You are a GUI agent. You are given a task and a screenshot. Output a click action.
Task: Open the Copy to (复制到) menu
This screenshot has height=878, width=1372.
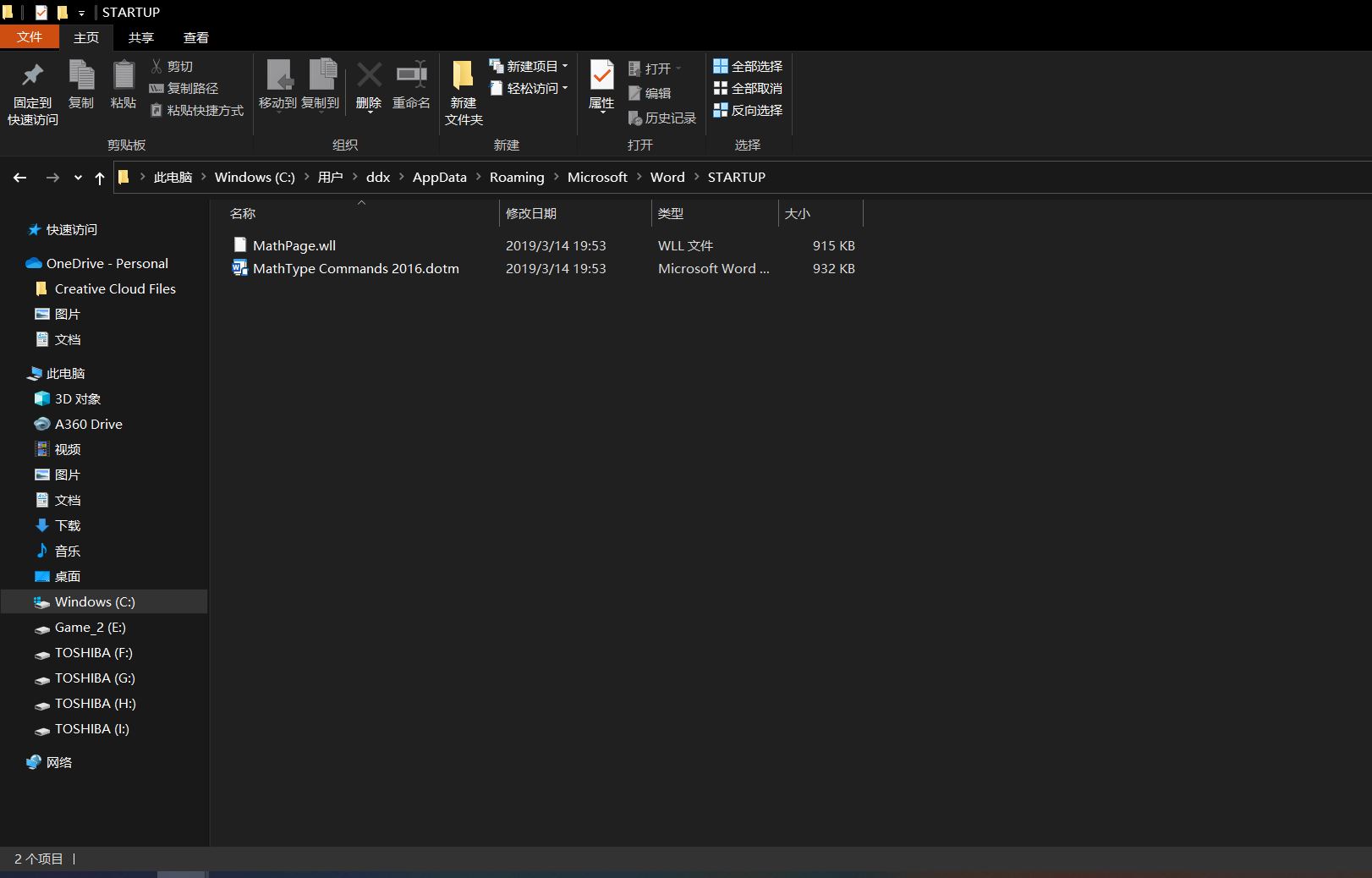click(321, 85)
